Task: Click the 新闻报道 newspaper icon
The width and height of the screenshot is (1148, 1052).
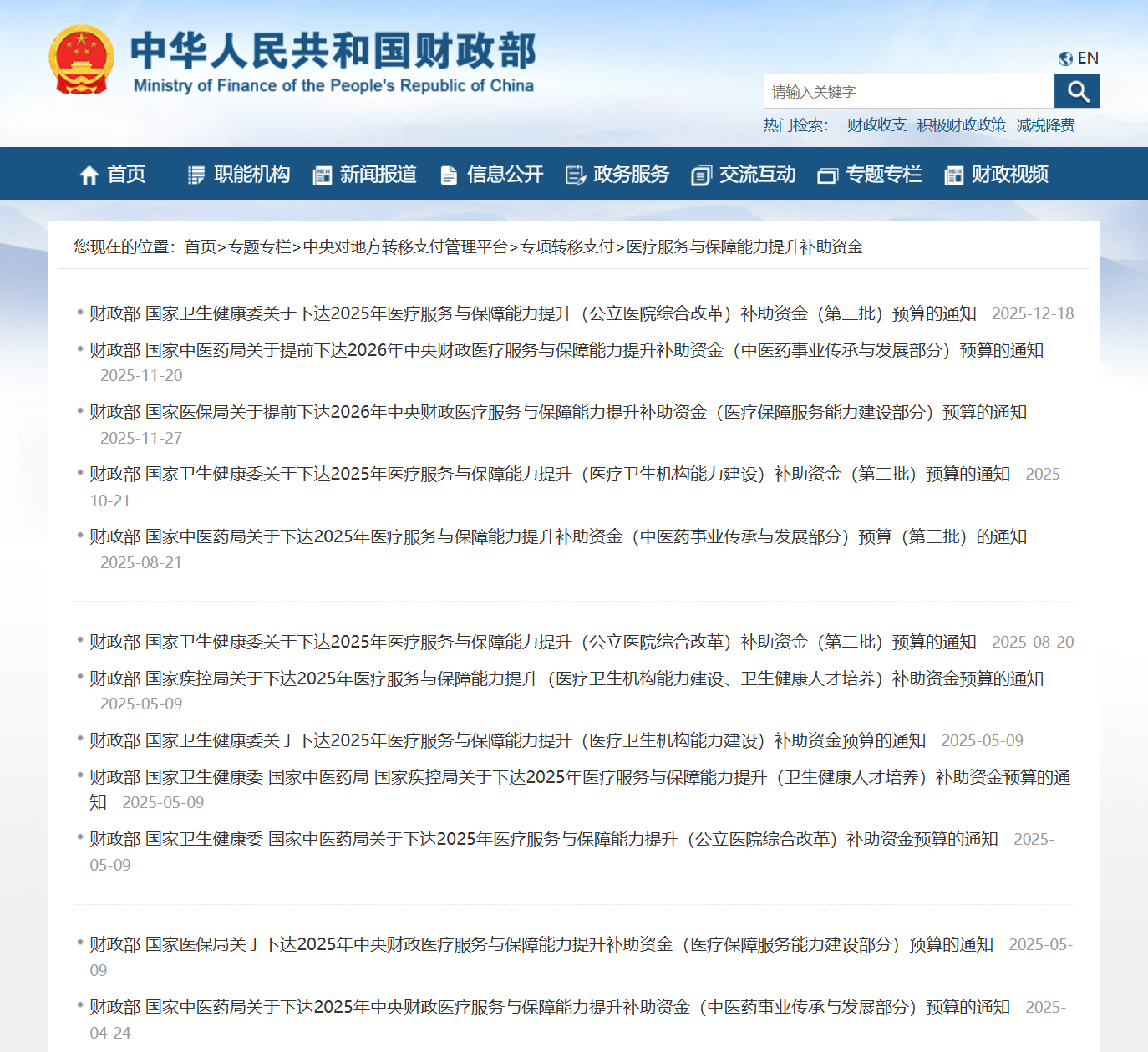Action: [x=322, y=175]
